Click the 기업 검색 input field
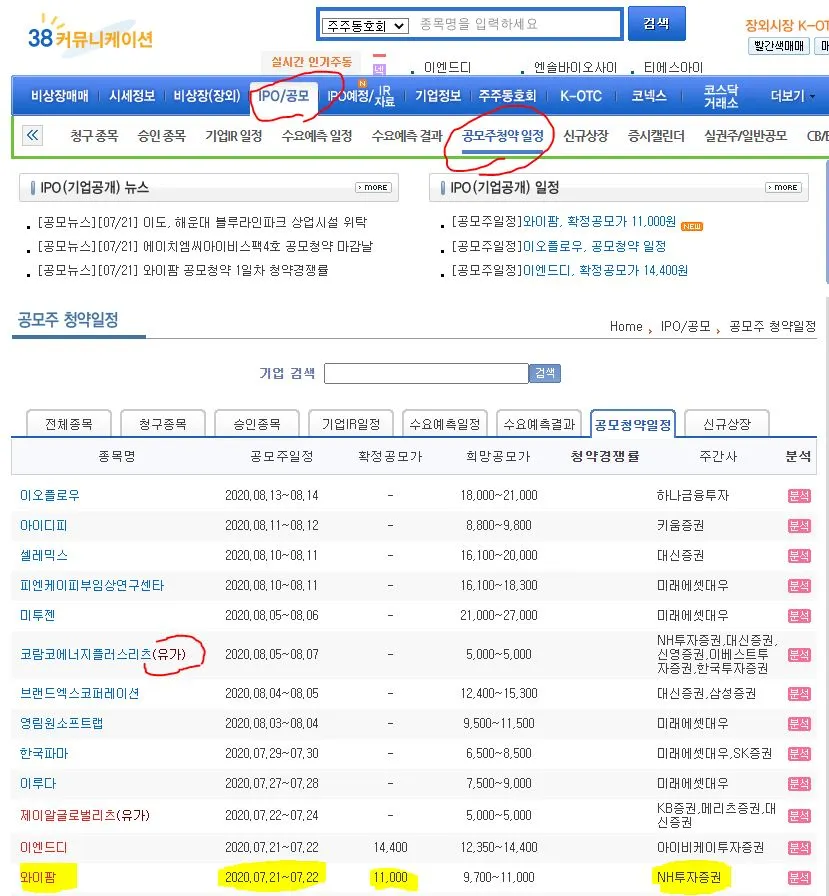Viewport: 829px width, 896px height. (427, 373)
